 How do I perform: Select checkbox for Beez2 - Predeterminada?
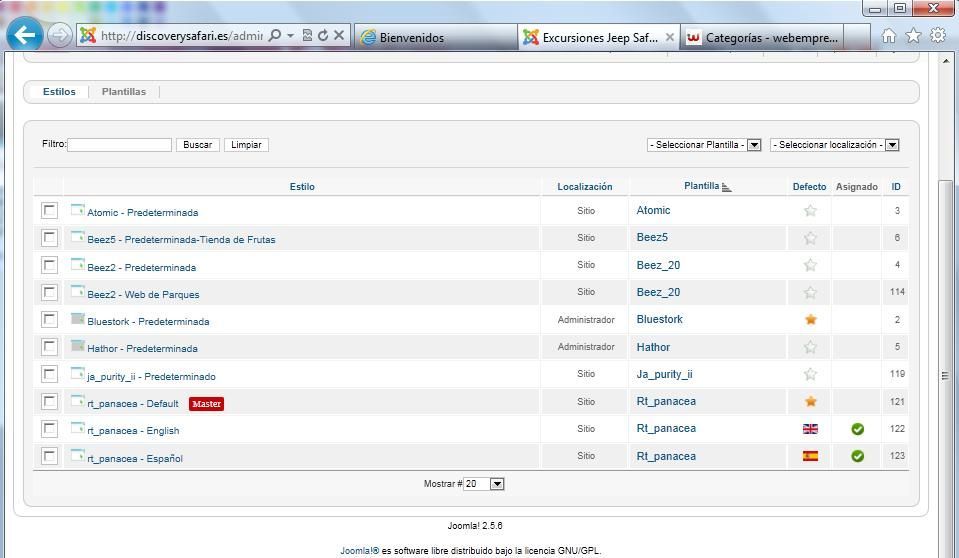pos(50,265)
